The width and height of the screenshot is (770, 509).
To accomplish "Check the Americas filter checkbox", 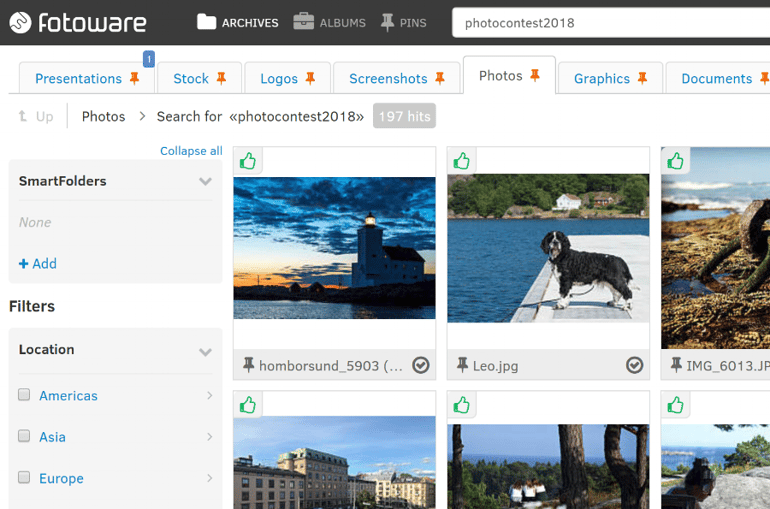I will [24, 395].
